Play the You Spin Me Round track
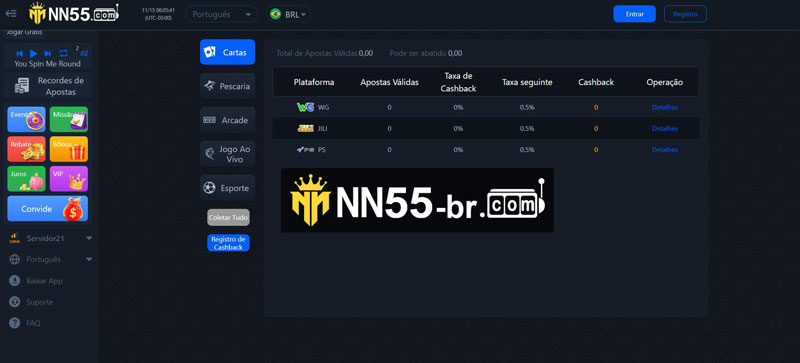Image resolution: width=800 pixels, height=363 pixels. click(x=34, y=53)
